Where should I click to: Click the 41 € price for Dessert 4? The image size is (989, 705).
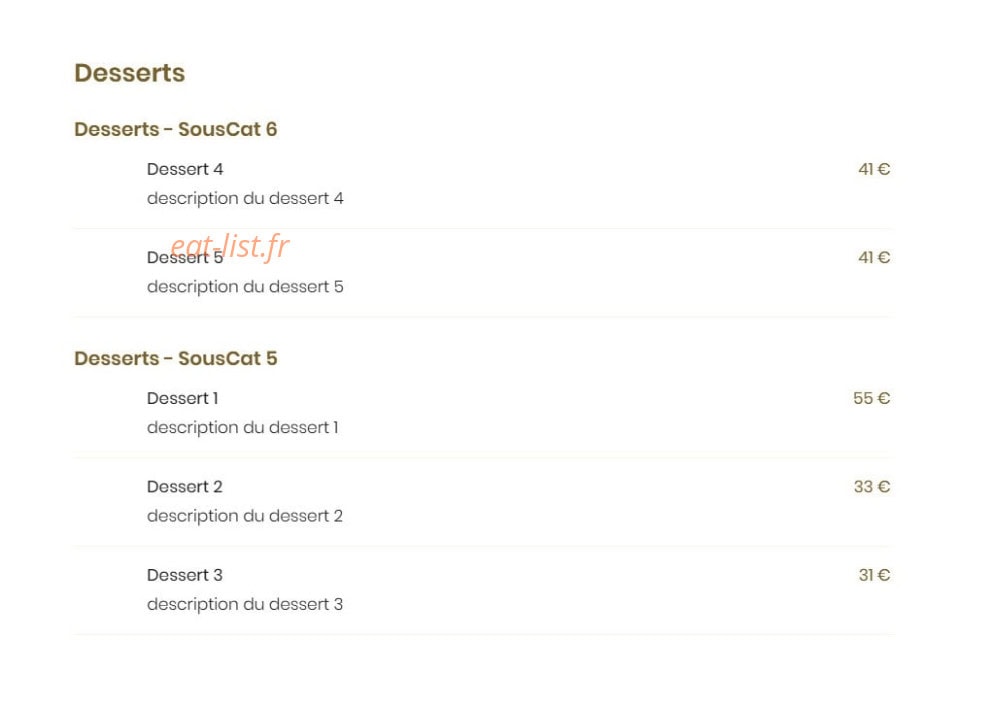pyautogui.click(x=874, y=169)
